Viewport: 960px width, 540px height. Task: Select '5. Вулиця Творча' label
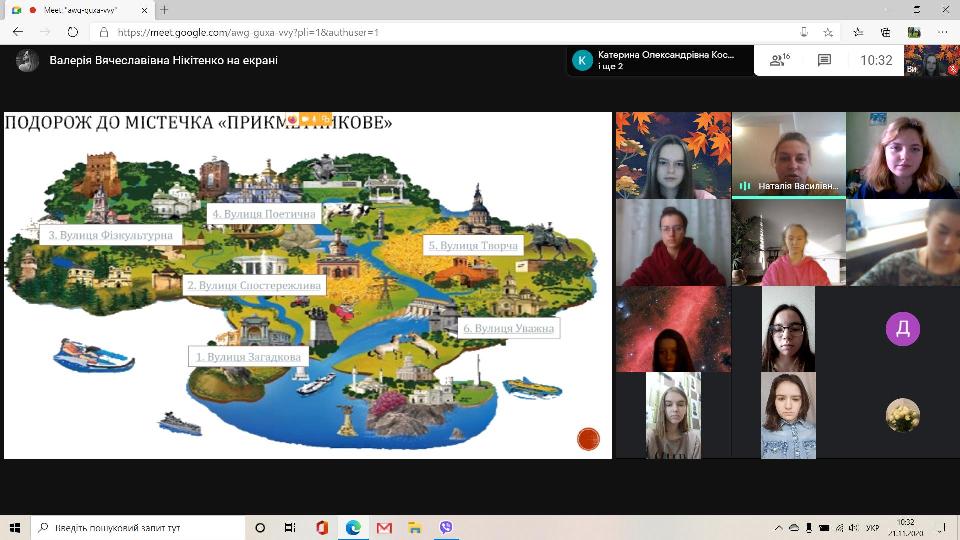coord(473,245)
